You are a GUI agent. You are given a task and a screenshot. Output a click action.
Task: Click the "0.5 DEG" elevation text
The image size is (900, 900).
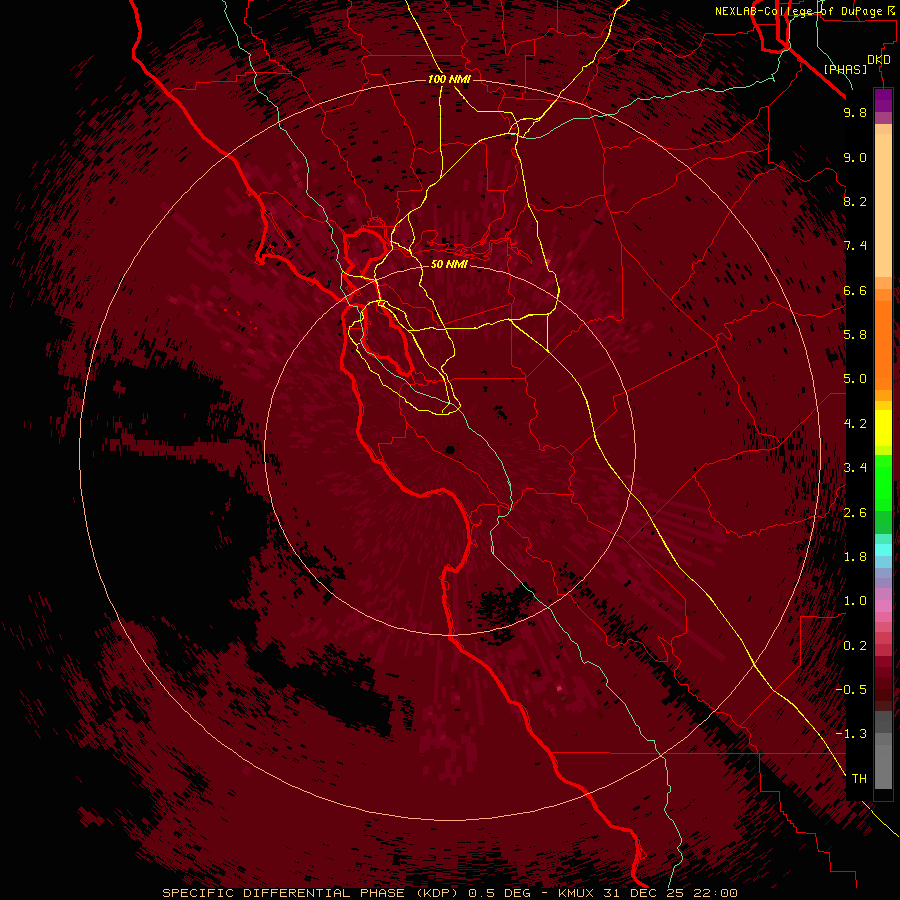click(x=501, y=893)
